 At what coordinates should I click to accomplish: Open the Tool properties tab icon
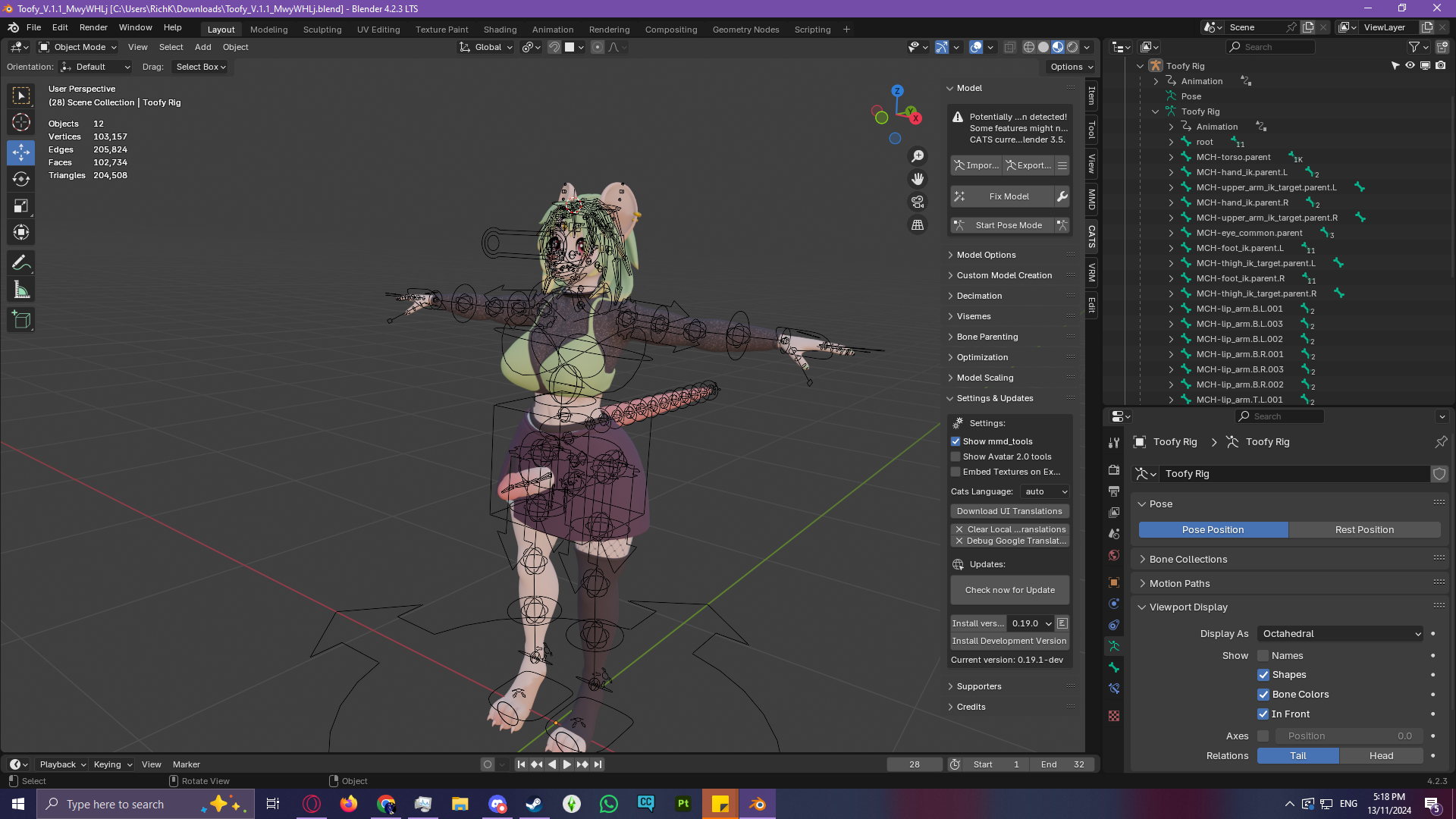pyautogui.click(x=1114, y=443)
